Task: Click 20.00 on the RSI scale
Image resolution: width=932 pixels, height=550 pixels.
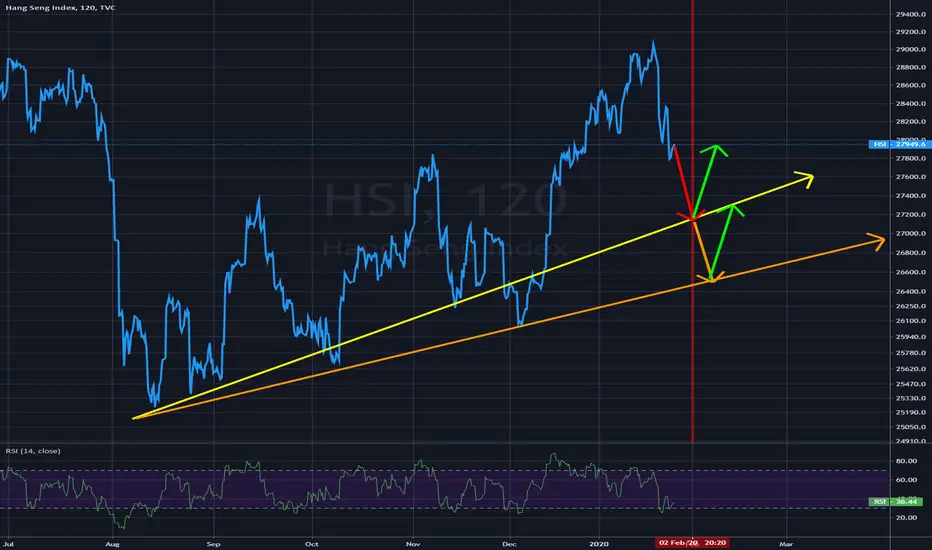Action: [906, 518]
